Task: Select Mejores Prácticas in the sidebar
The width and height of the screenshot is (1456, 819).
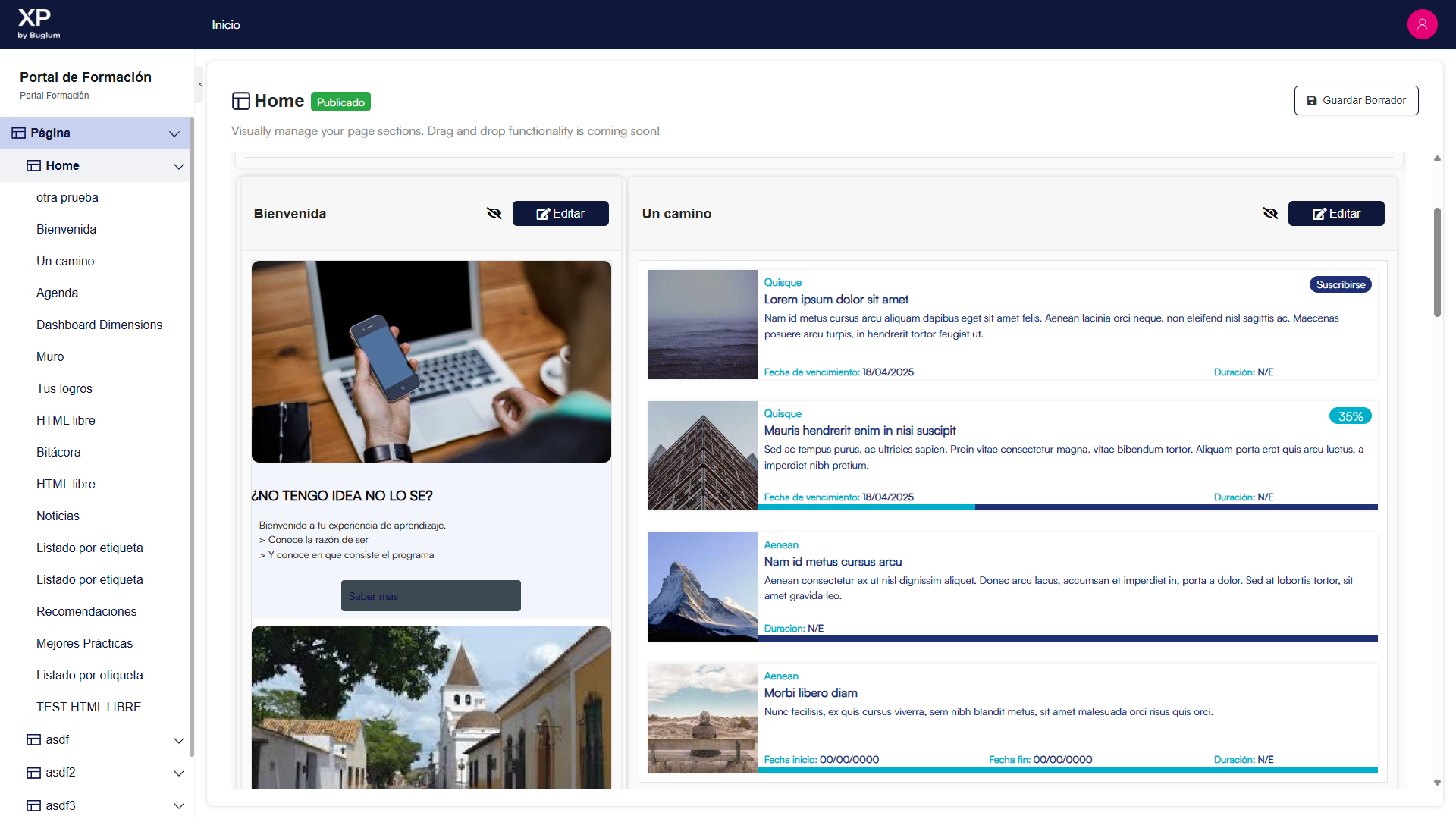Action: click(x=84, y=644)
